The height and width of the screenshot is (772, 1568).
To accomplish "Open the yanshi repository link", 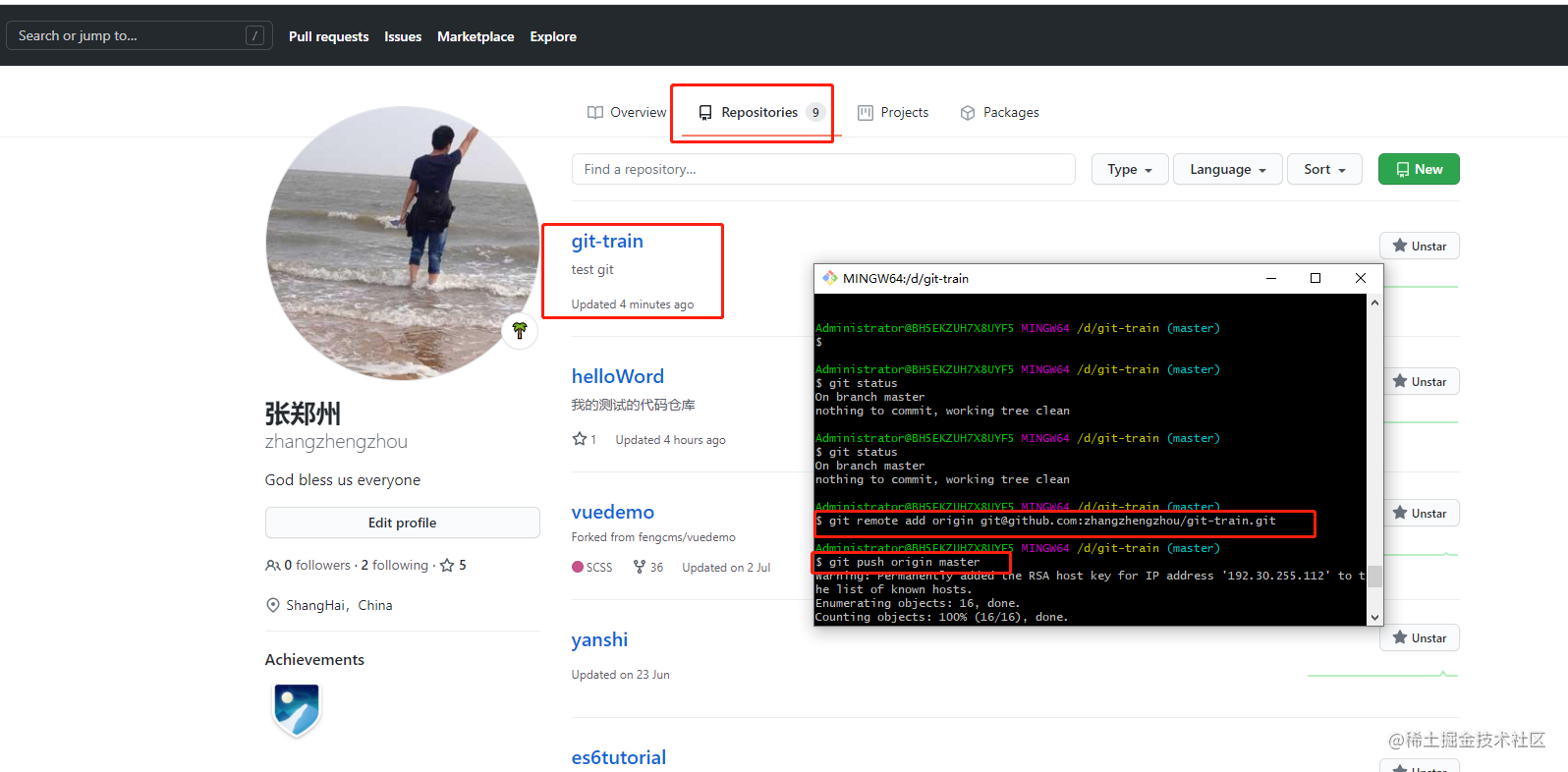I will (x=599, y=639).
